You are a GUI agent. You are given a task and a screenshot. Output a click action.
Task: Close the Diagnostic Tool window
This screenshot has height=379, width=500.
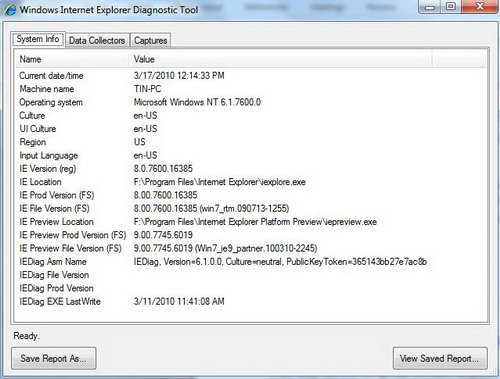[x=480, y=7]
